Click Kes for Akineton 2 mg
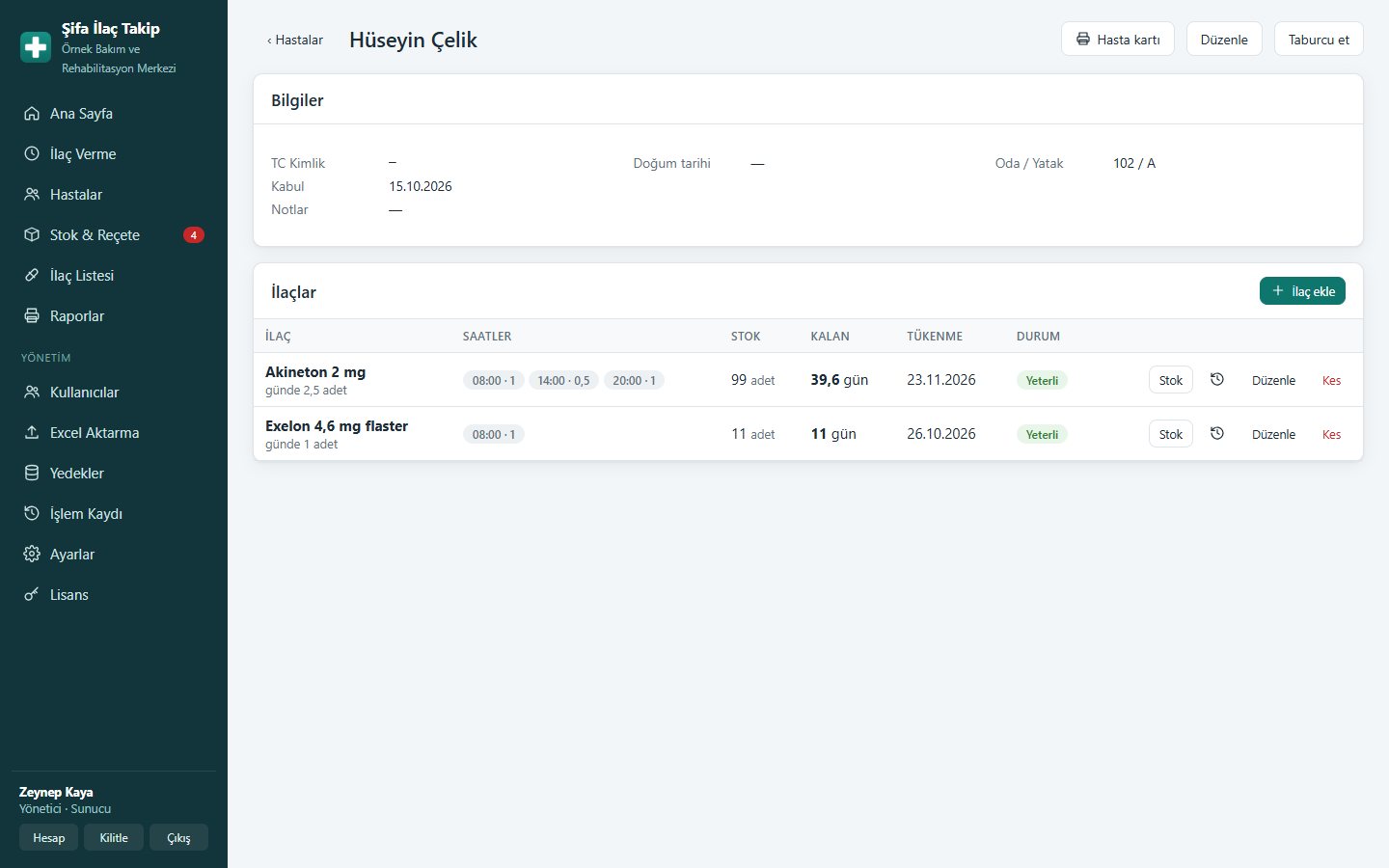The height and width of the screenshot is (868, 1389). pyautogui.click(x=1331, y=380)
